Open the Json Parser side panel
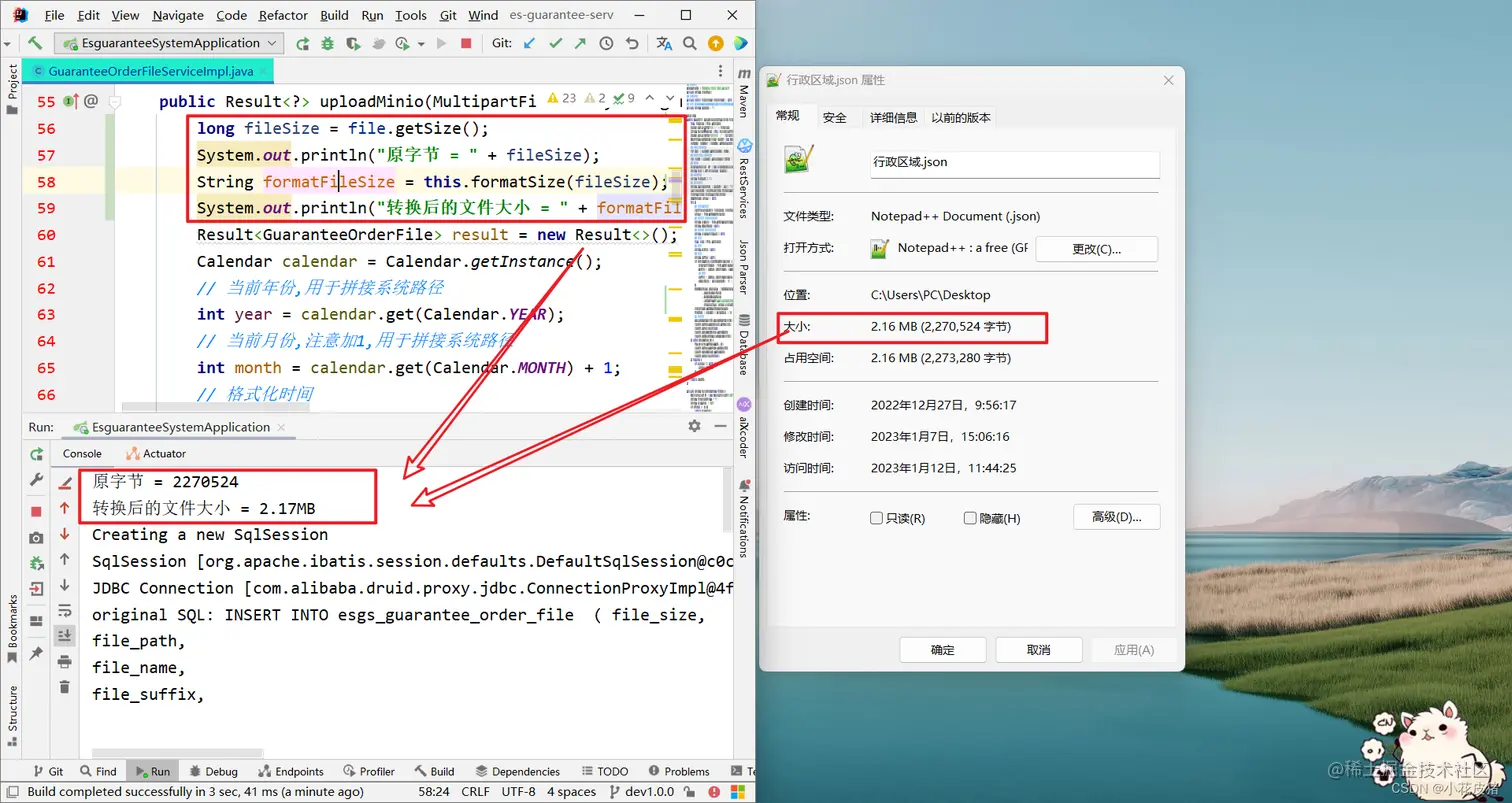Viewport: 1512px width, 803px height. [x=744, y=266]
